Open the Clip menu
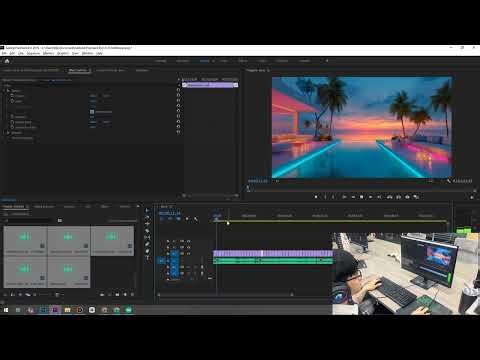The height and width of the screenshot is (360, 480). 21,53
